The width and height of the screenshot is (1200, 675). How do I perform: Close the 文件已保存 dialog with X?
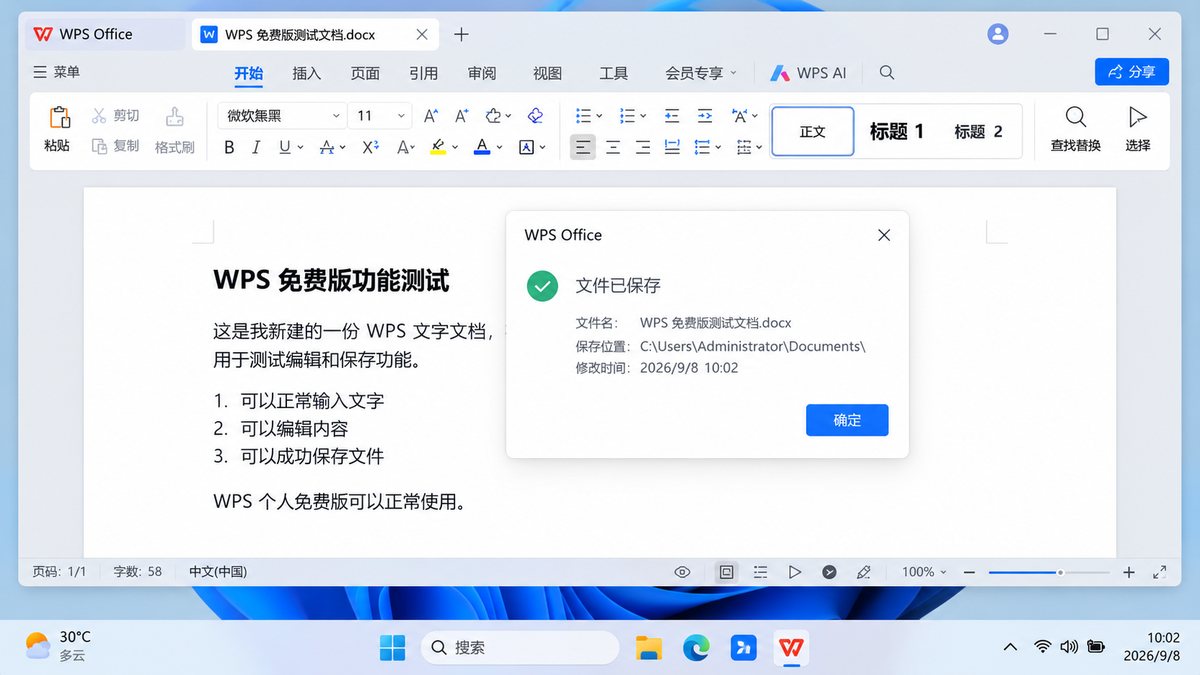[x=884, y=235]
